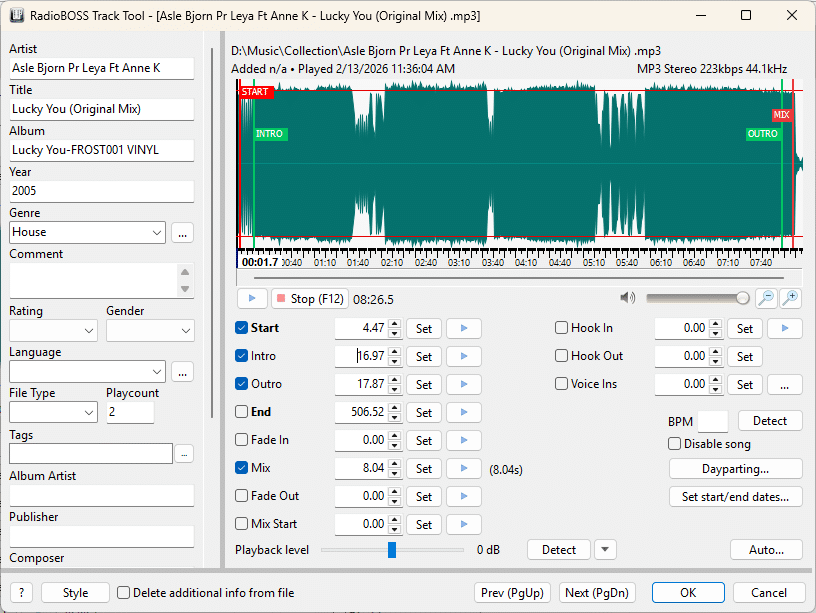
Task: Go to previous track with Prev (PgUp)
Action: click(512, 593)
